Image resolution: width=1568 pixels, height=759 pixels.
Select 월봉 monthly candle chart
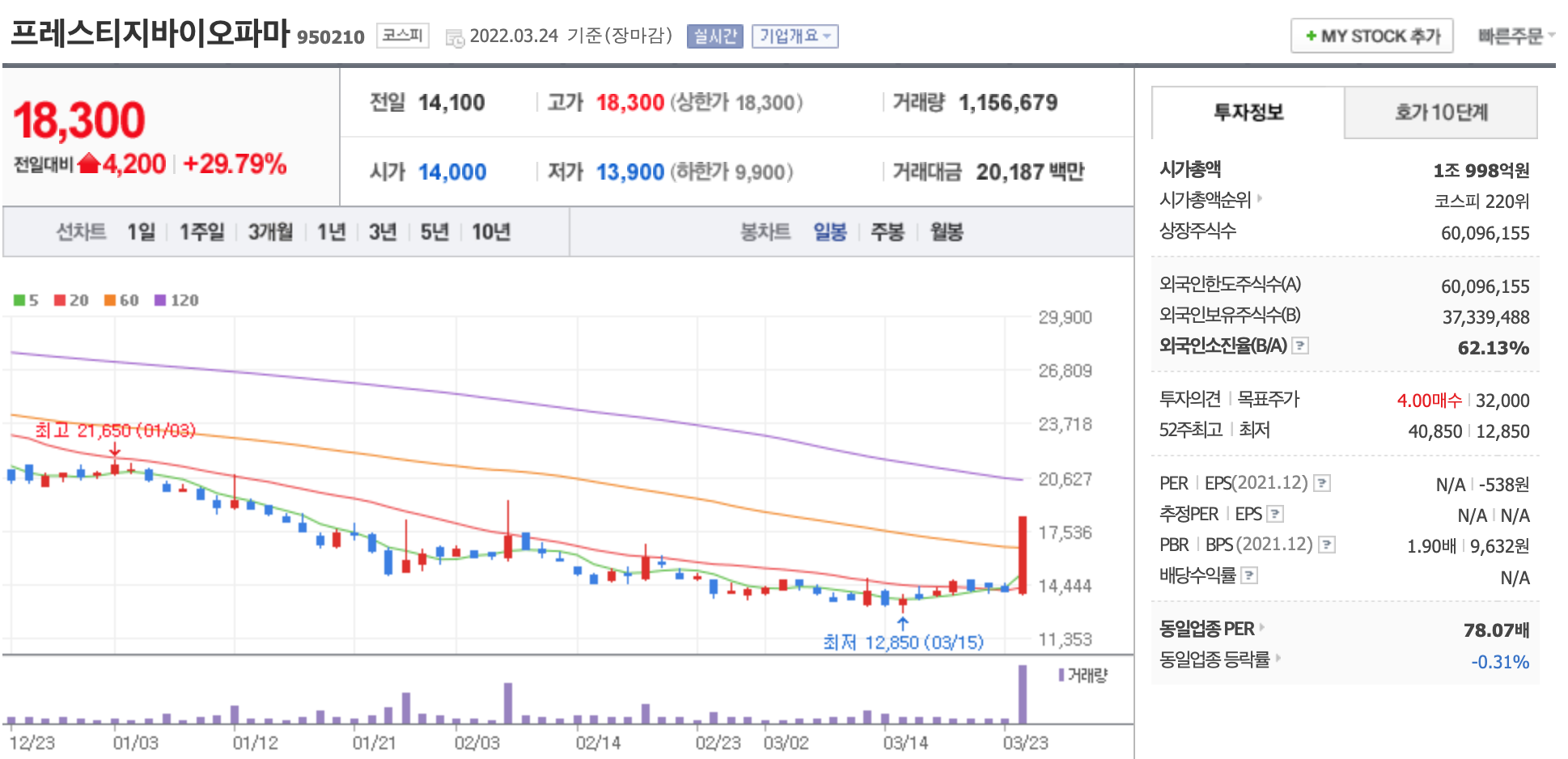[x=947, y=232]
